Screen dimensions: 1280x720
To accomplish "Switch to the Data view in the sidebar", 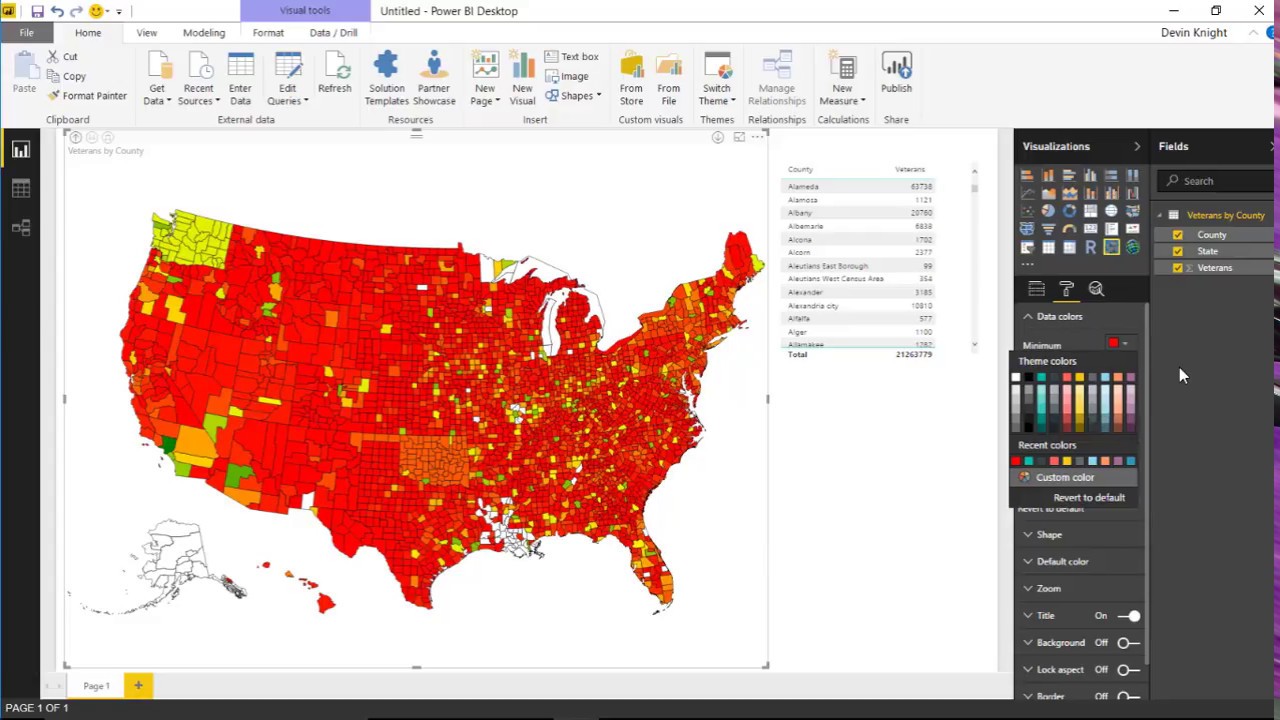I will 21,189.
